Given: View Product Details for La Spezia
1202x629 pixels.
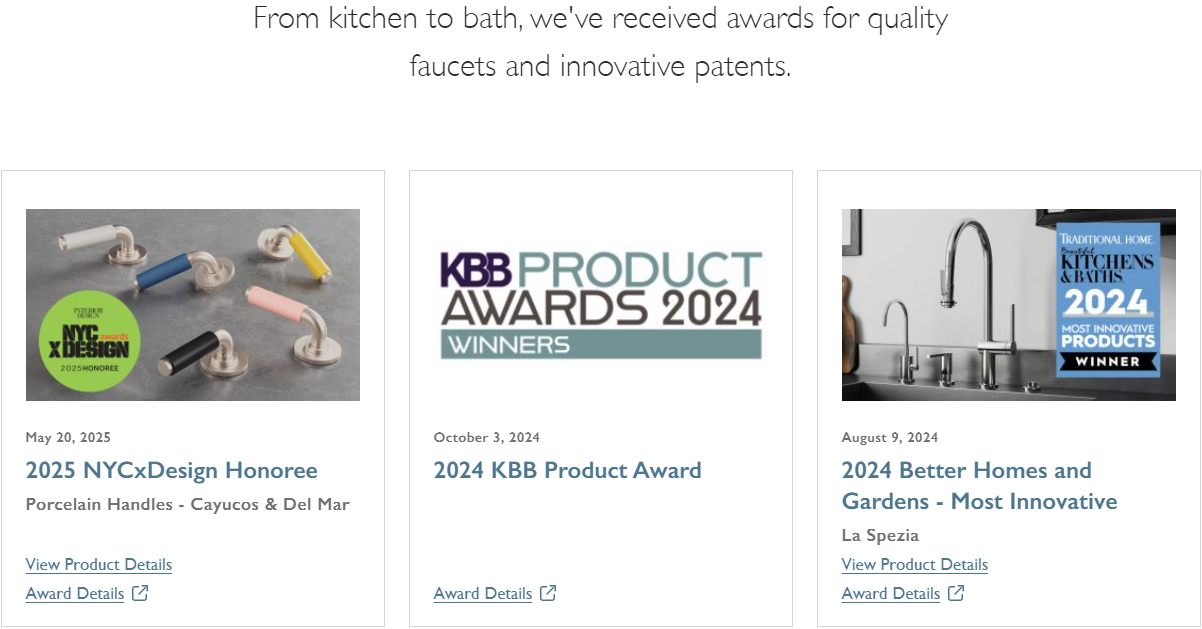Looking at the screenshot, I should [915, 564].
